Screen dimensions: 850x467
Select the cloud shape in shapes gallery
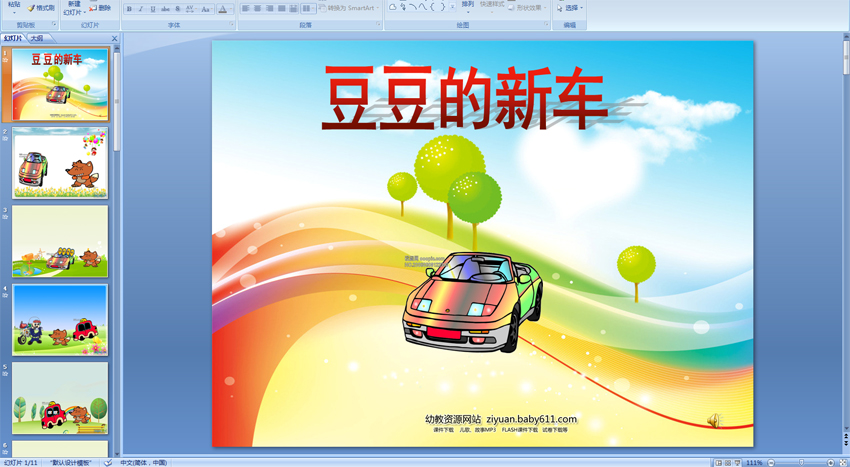click(392, 7)
